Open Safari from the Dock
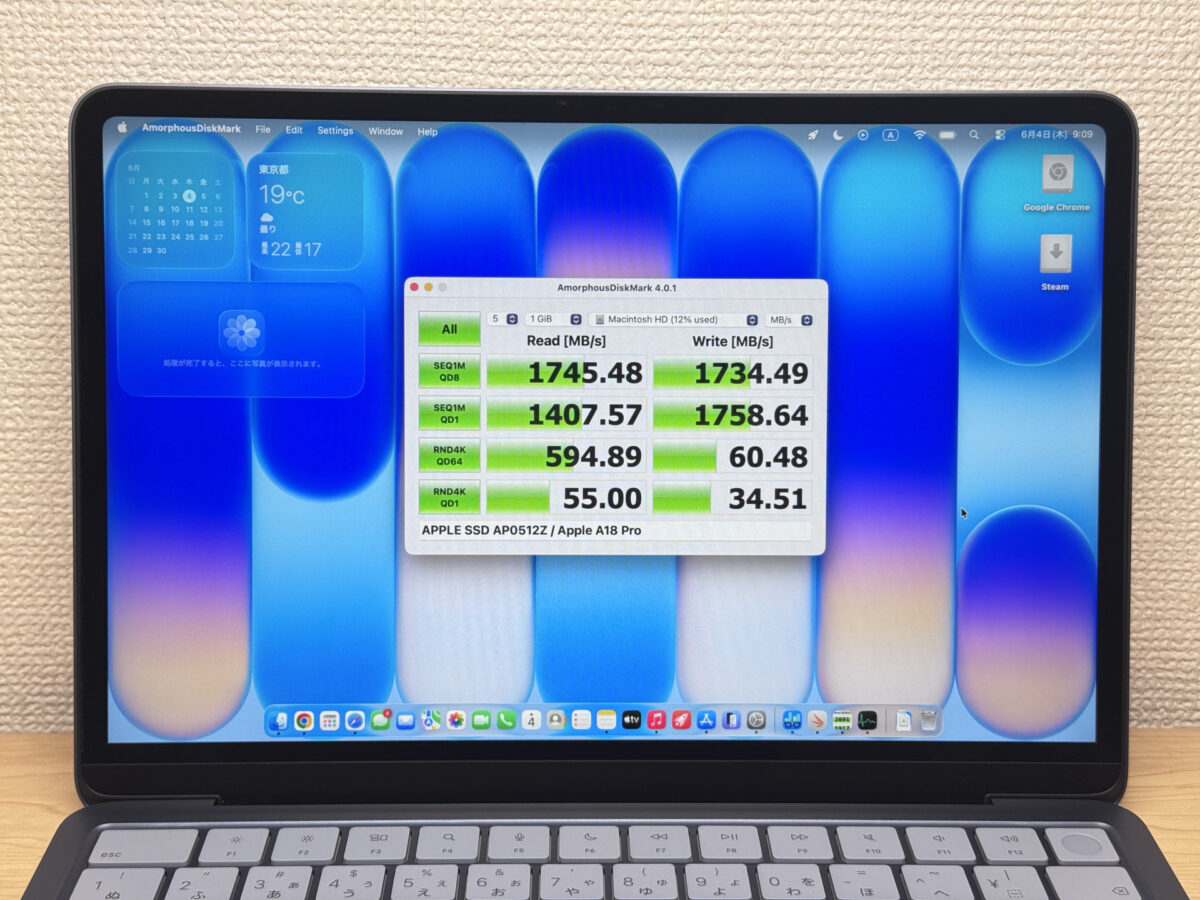 tap(355, 721)
